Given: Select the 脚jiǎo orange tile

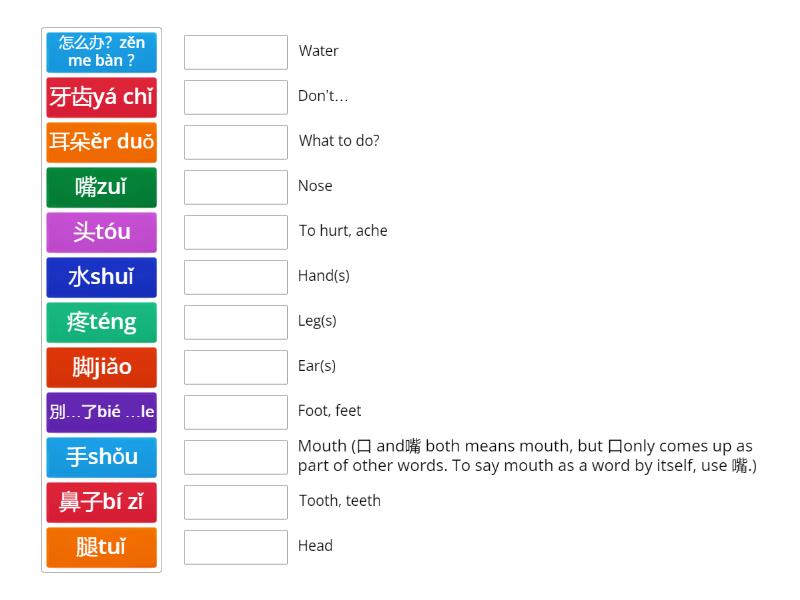Looking at the screenshot, I should 100,367.
